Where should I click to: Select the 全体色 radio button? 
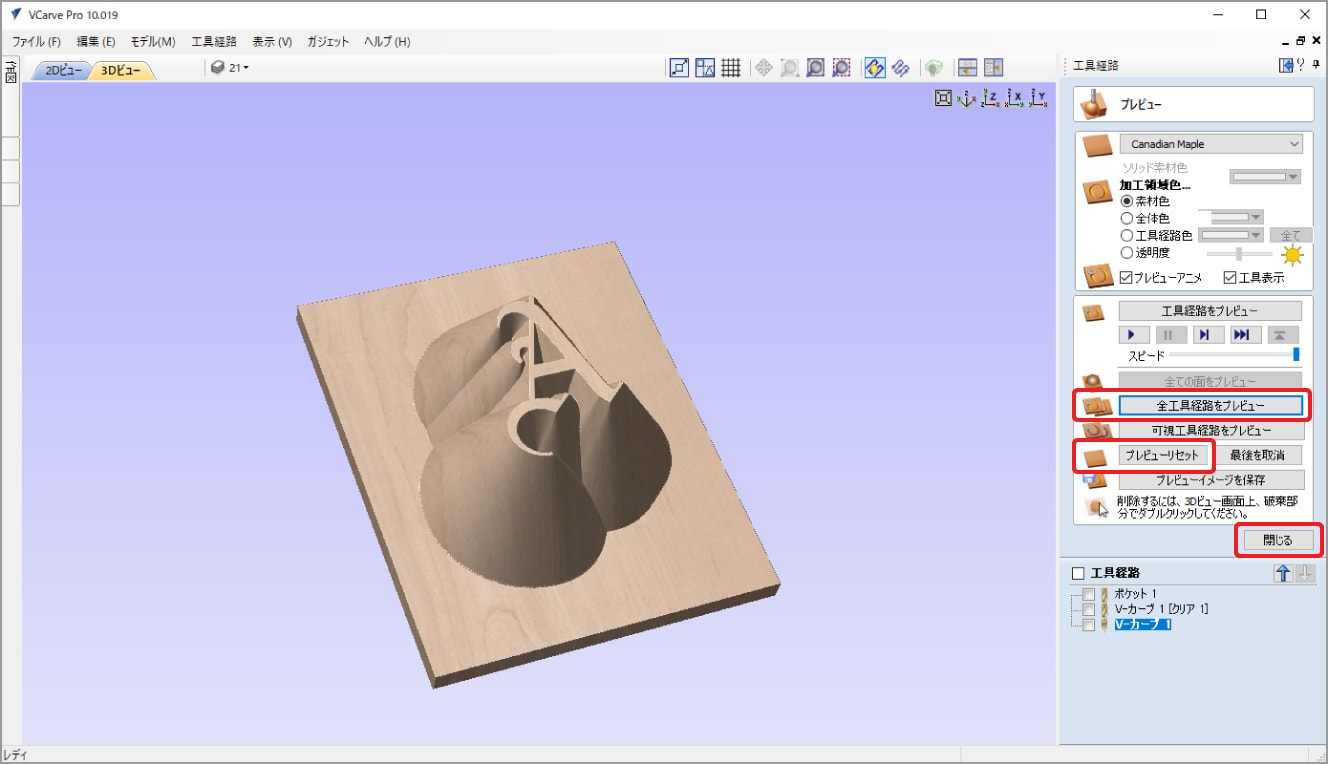(x=1127, y=218)
